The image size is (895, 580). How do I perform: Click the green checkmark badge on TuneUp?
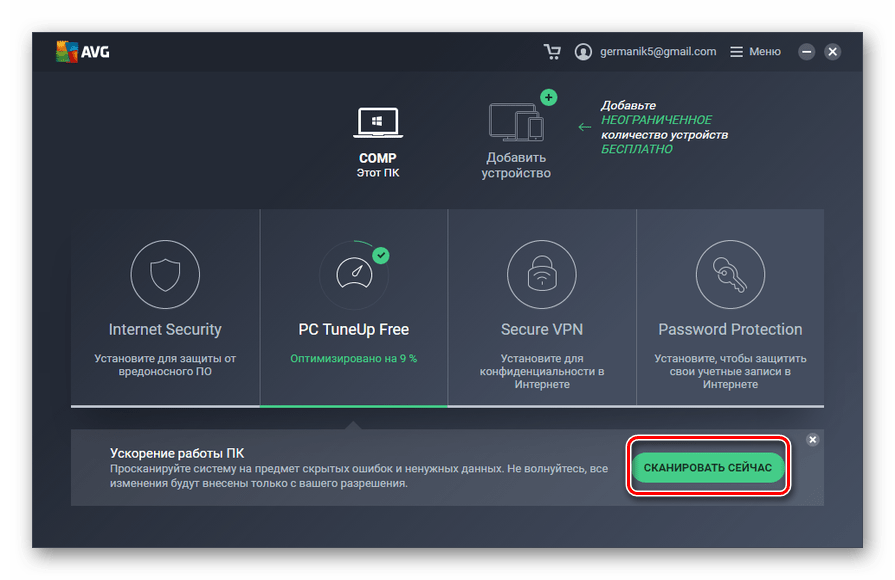pyautogui.click(x=381, y=256)
